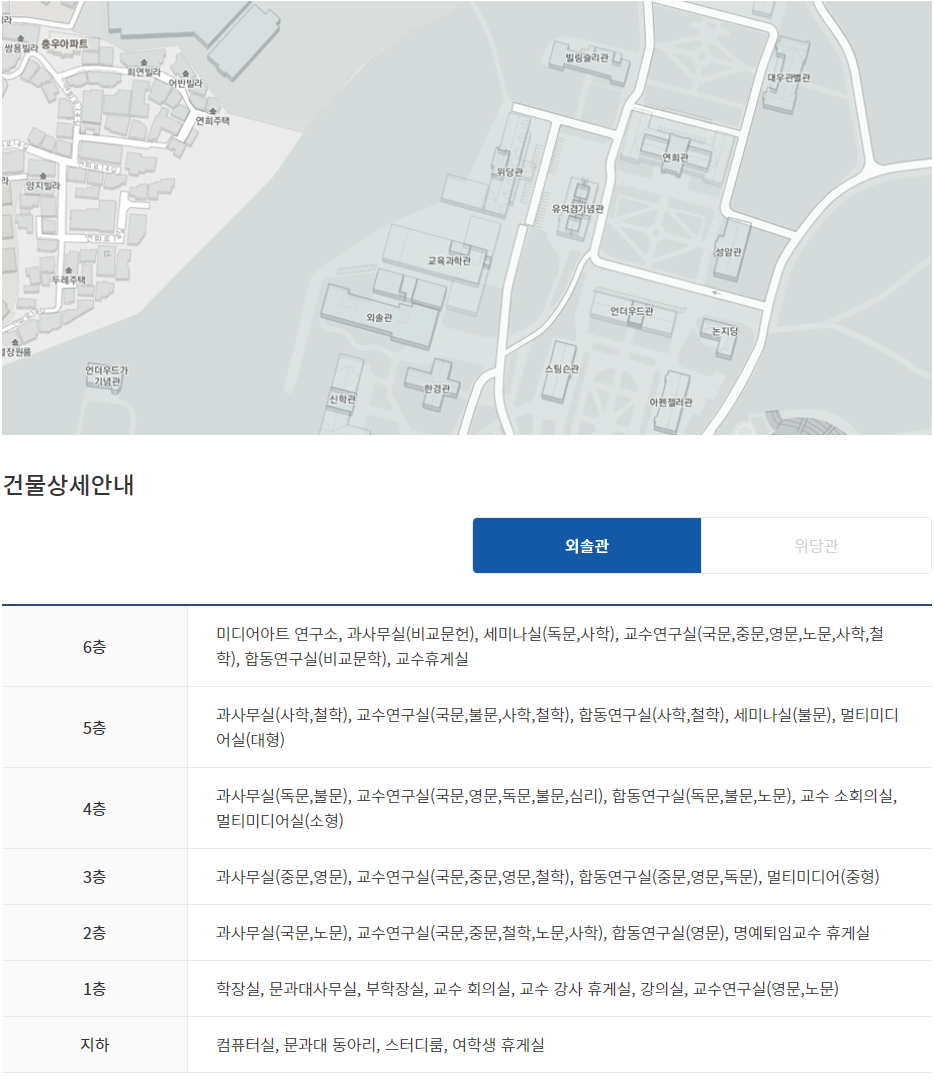This screenshot has height=1088, width=934.
Task: Switch to the 위당관 tab
Action: click(x=816, y=546)
